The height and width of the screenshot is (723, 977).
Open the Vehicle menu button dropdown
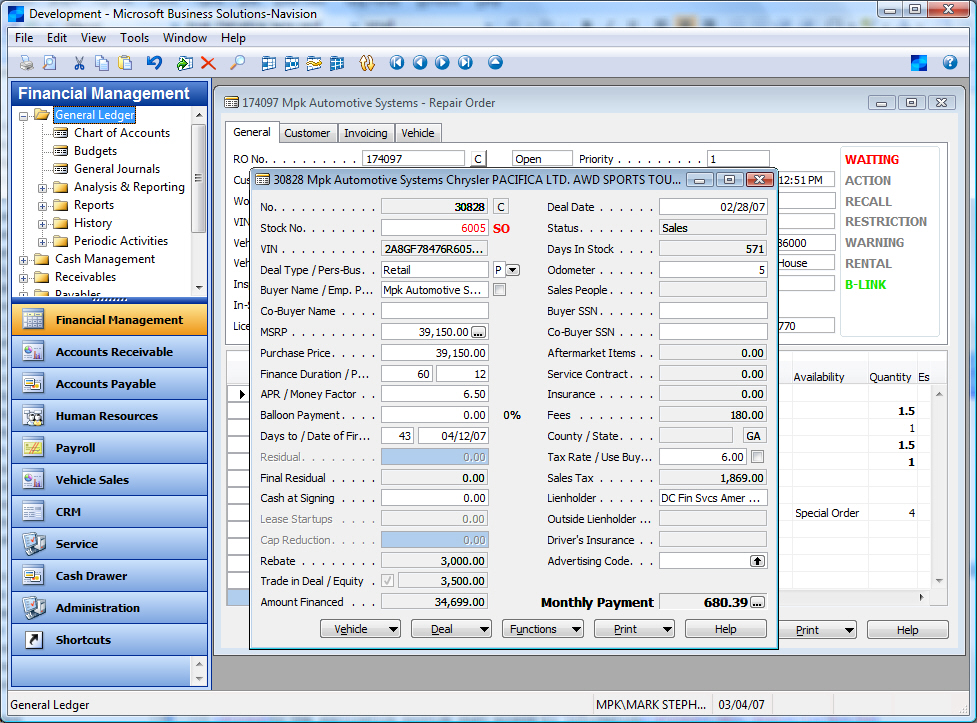coord(360,629)
